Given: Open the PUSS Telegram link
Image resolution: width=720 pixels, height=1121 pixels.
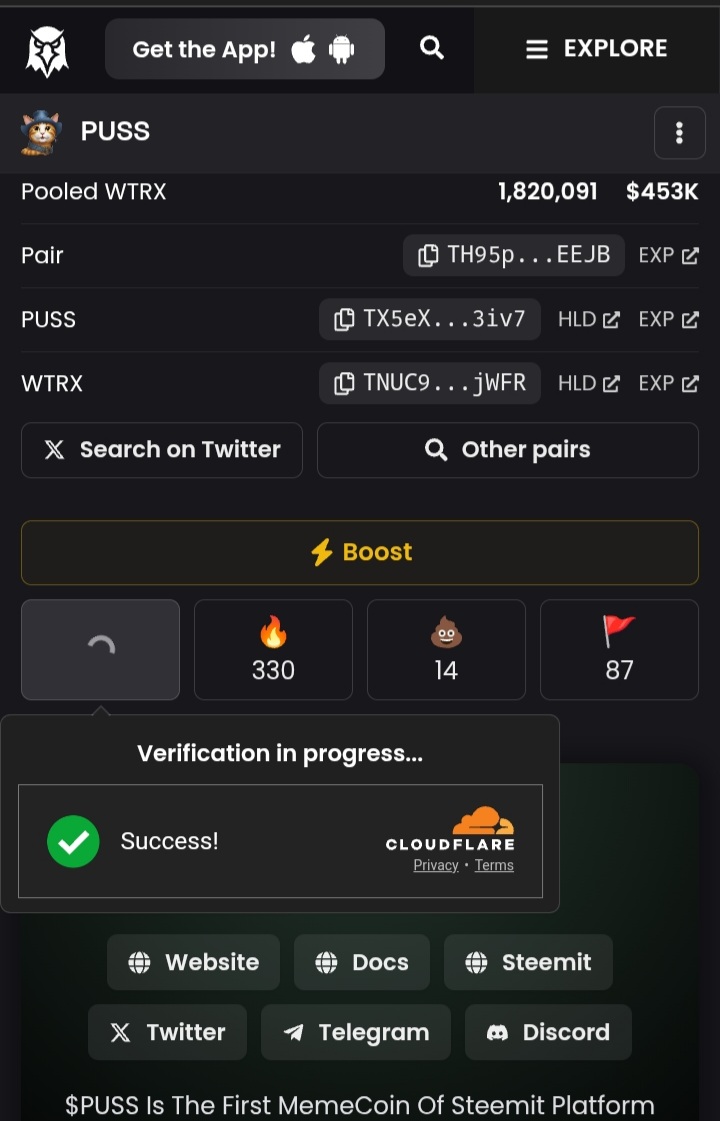Looking at the screenshot, I should 356,1032.
